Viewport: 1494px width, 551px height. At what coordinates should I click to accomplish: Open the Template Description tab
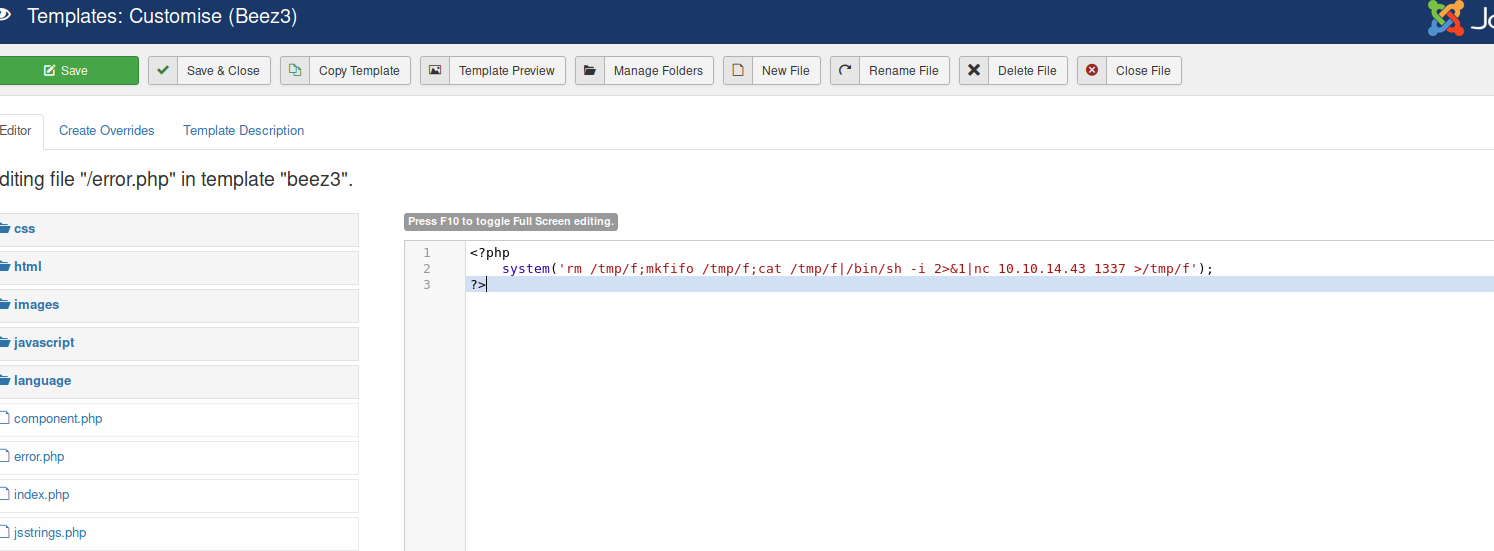point(244,131)
